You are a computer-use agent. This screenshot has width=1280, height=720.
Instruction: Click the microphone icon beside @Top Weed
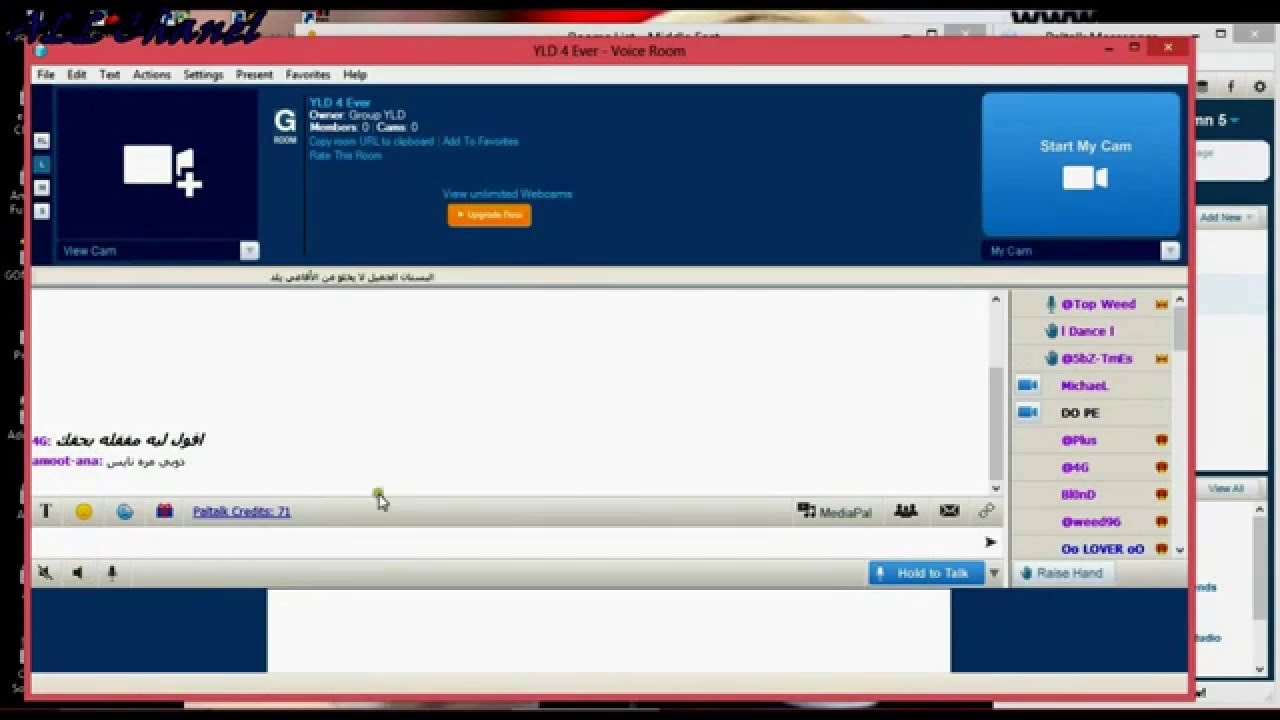(1051, 304)
